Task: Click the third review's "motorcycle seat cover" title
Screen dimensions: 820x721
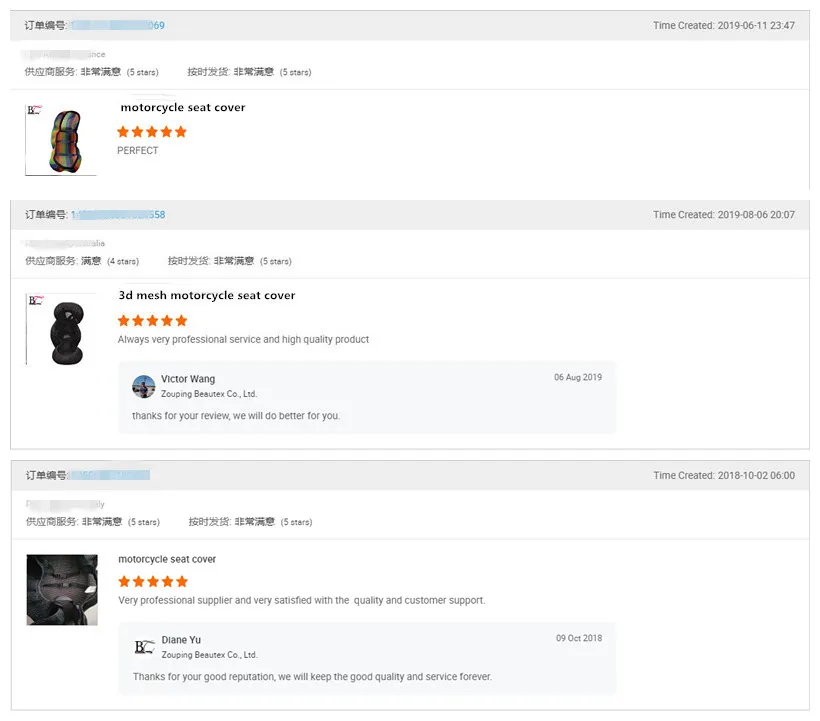Action: pyautogui.click(x=167, y=559)
